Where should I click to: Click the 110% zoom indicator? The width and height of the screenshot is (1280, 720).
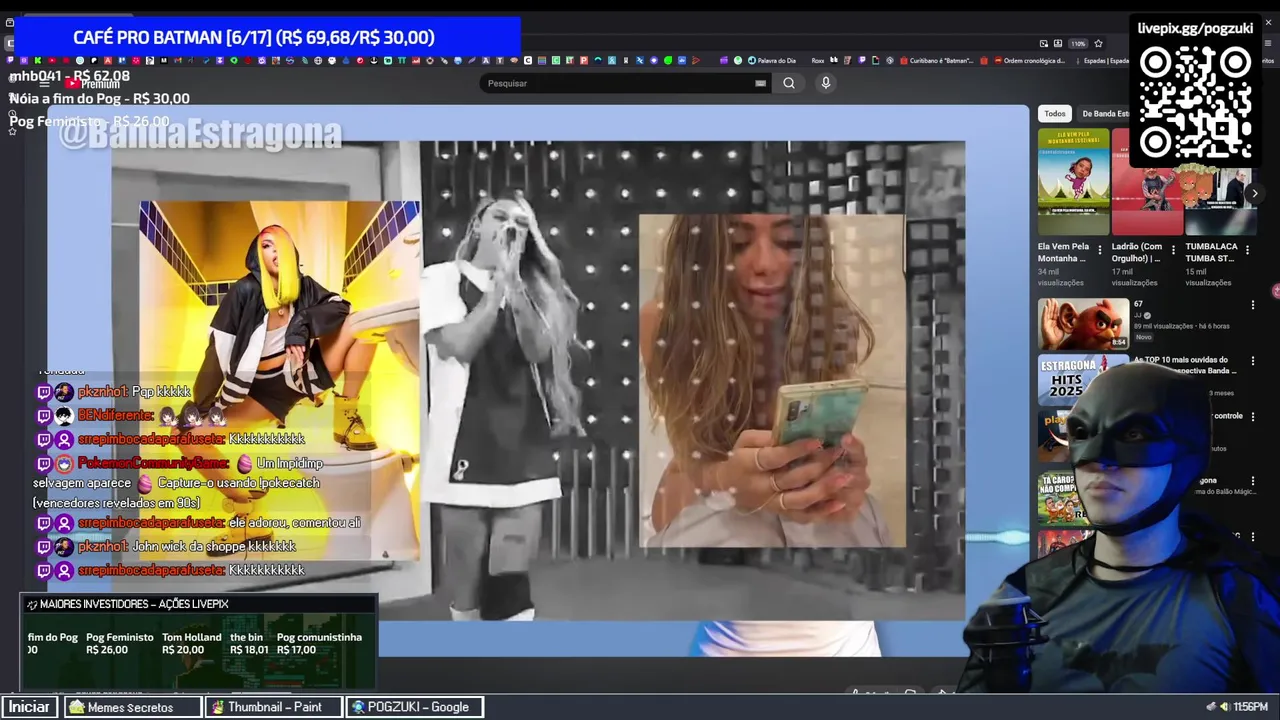[1078, 44]
